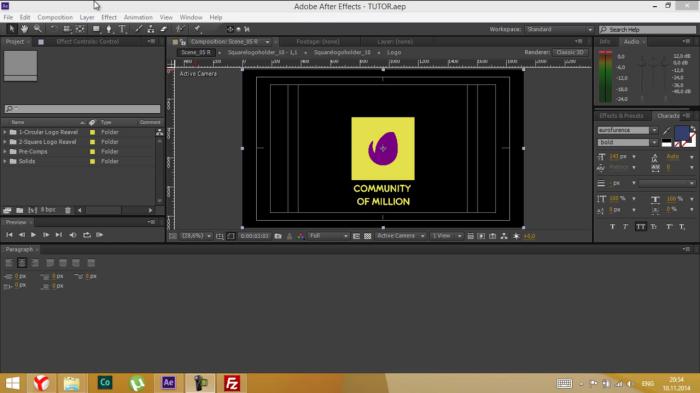Delete selected item with trash icon
Image resolution: width=700 pixels, height=393 pixels.
[x=68, y=210]
